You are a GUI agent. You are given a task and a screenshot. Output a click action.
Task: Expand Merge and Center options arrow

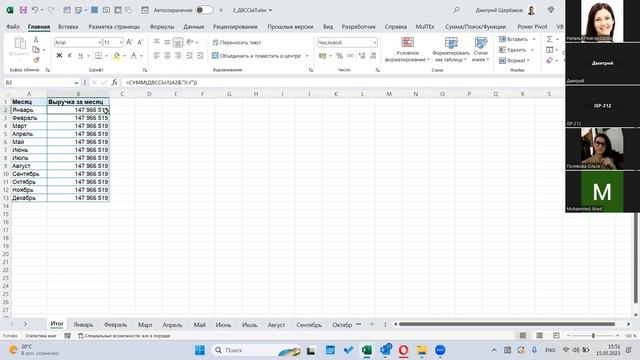tap(307, 56)
